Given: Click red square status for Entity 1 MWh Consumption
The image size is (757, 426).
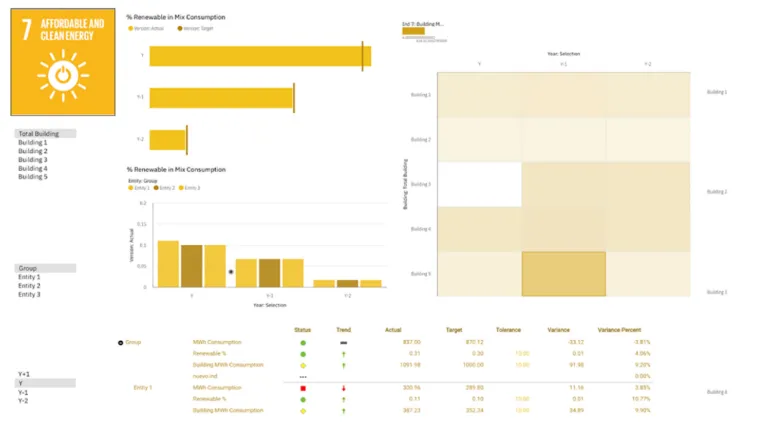Looking at the screenshot, I should [x=303, y=388].
